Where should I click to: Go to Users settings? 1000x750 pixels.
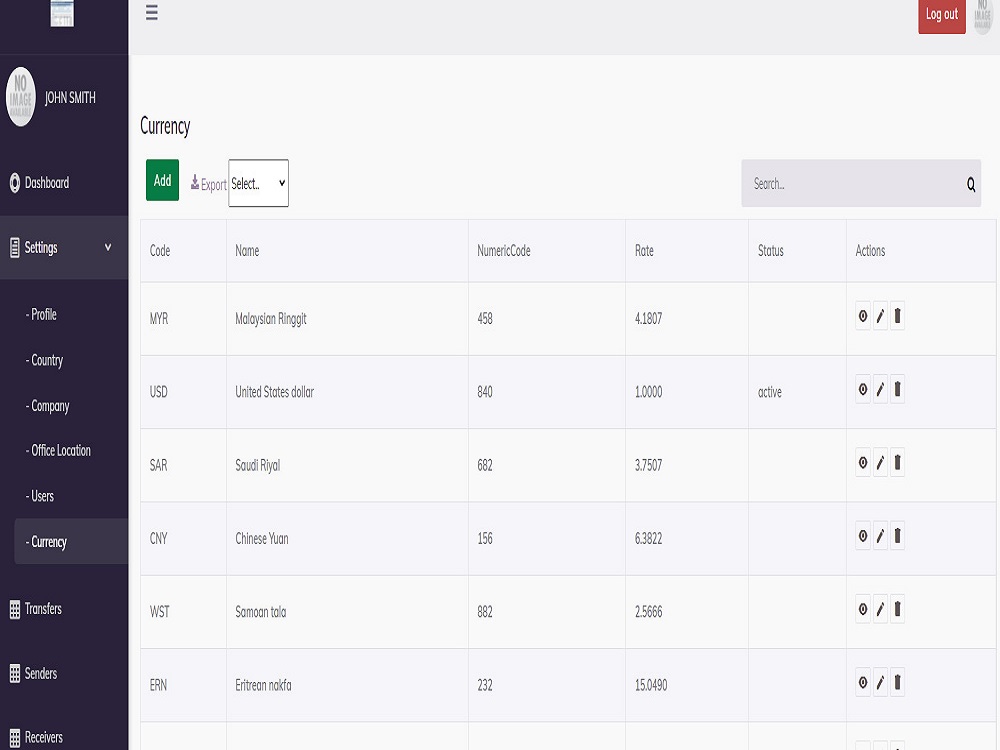click(40, 496)
